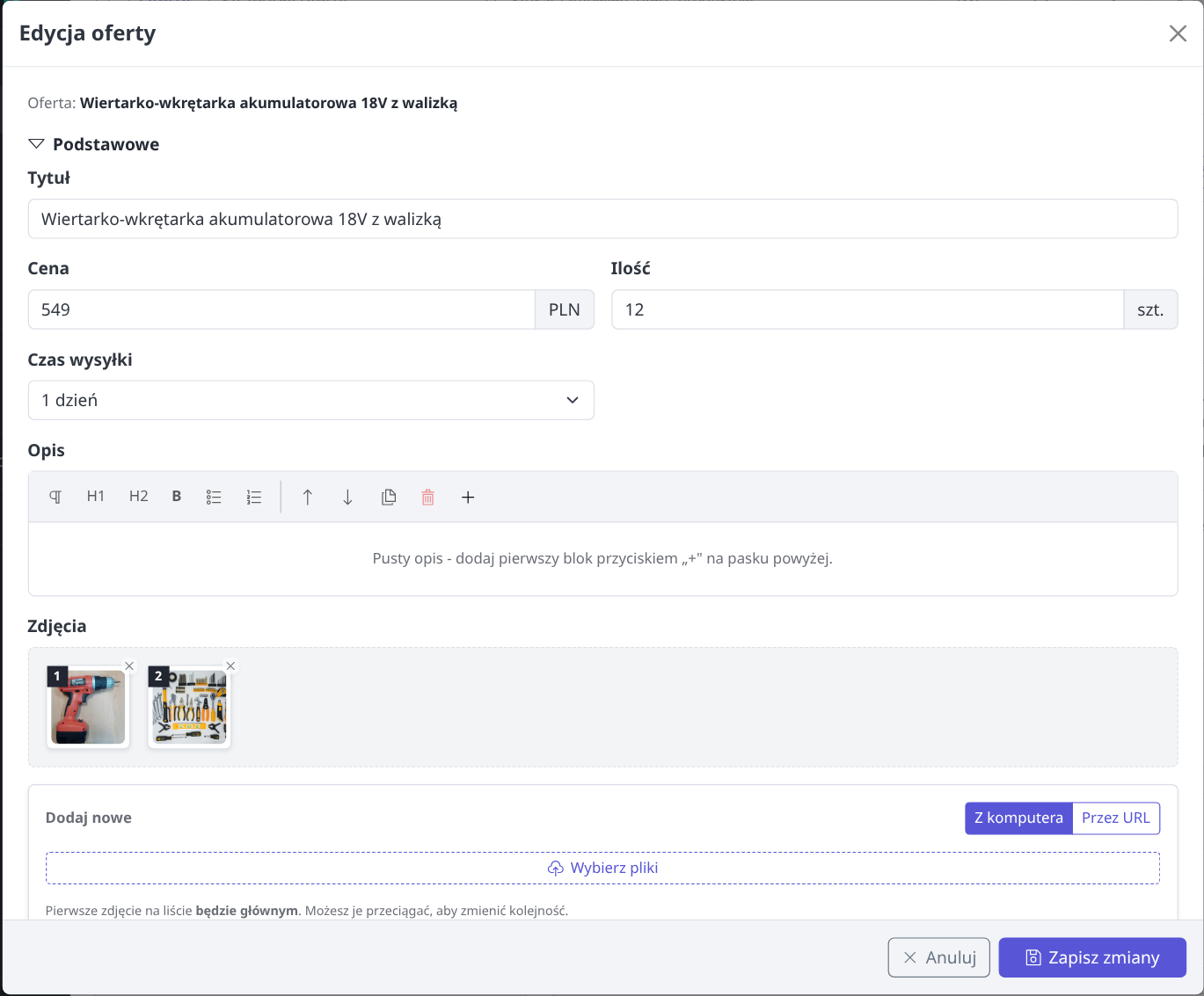Click the szt. unit label
Viewport: 1204px width, 996px height.
(x=1150, y=309)
